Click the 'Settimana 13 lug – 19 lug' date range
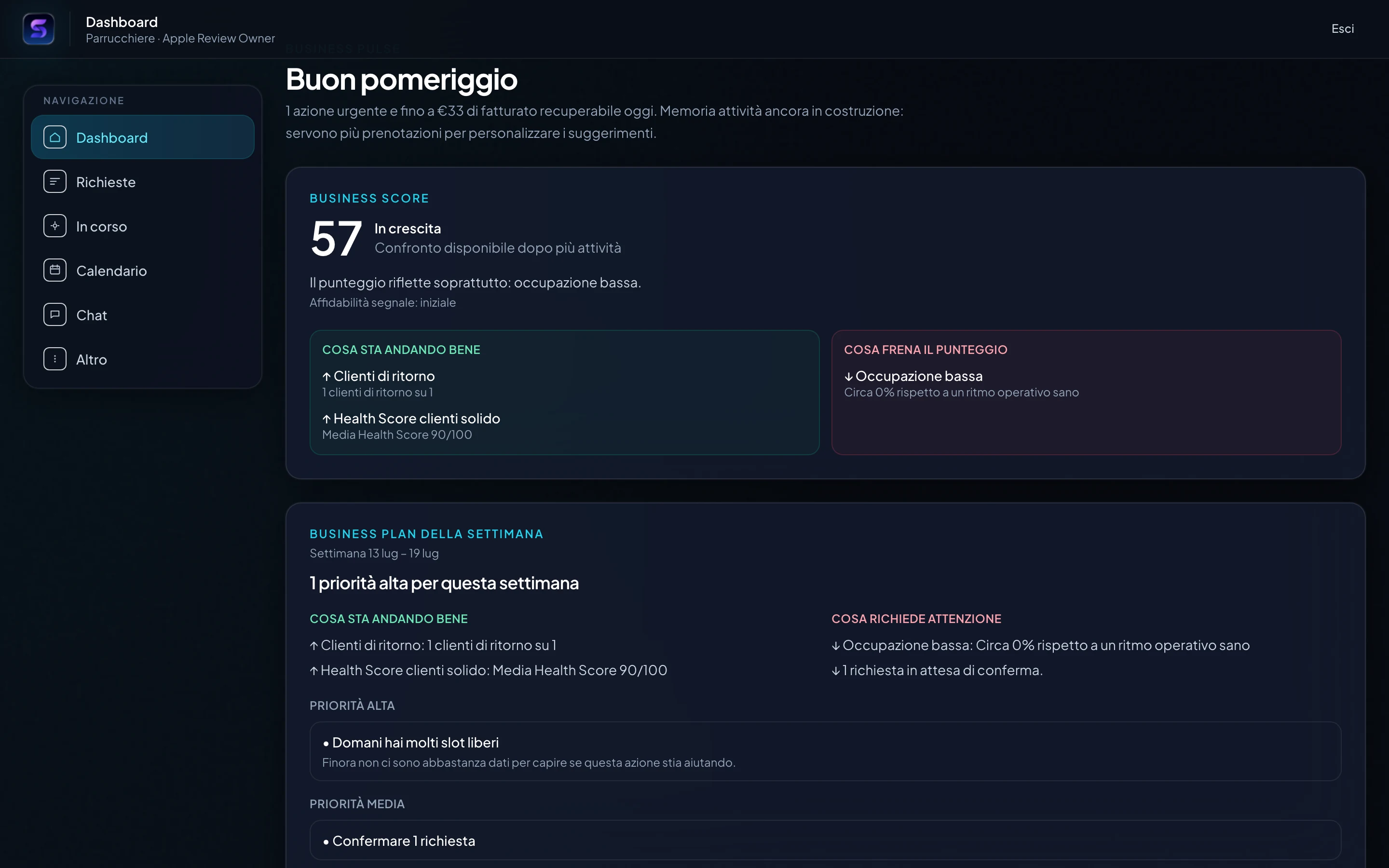Screen dimensions: 1389x868 [374, 554]
